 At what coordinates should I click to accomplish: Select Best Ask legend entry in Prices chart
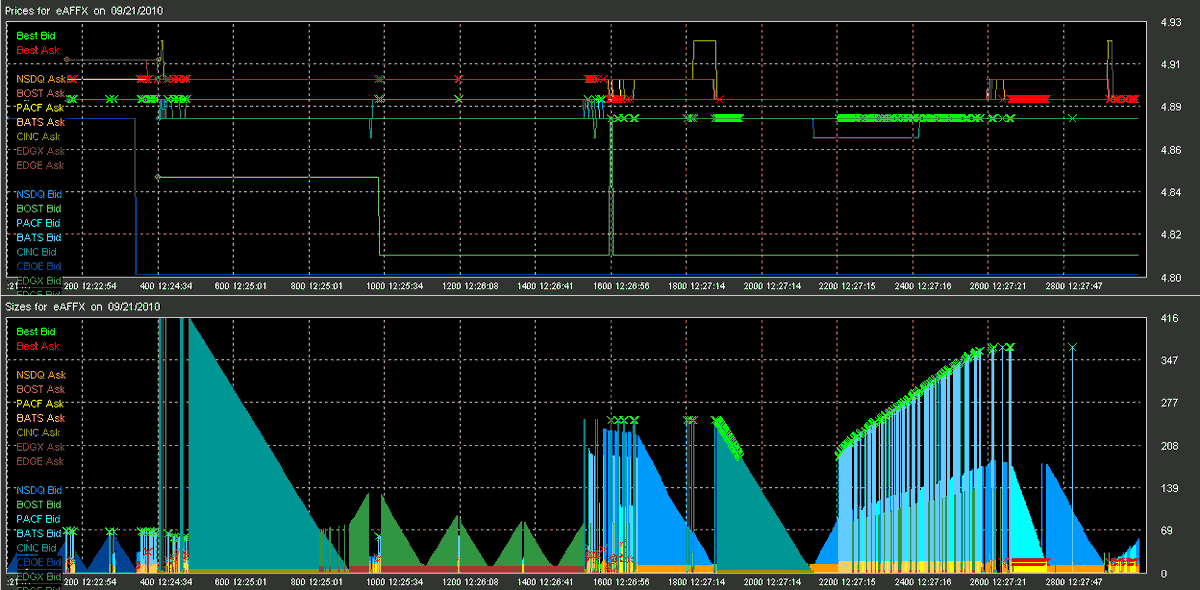tap(37, 49)
